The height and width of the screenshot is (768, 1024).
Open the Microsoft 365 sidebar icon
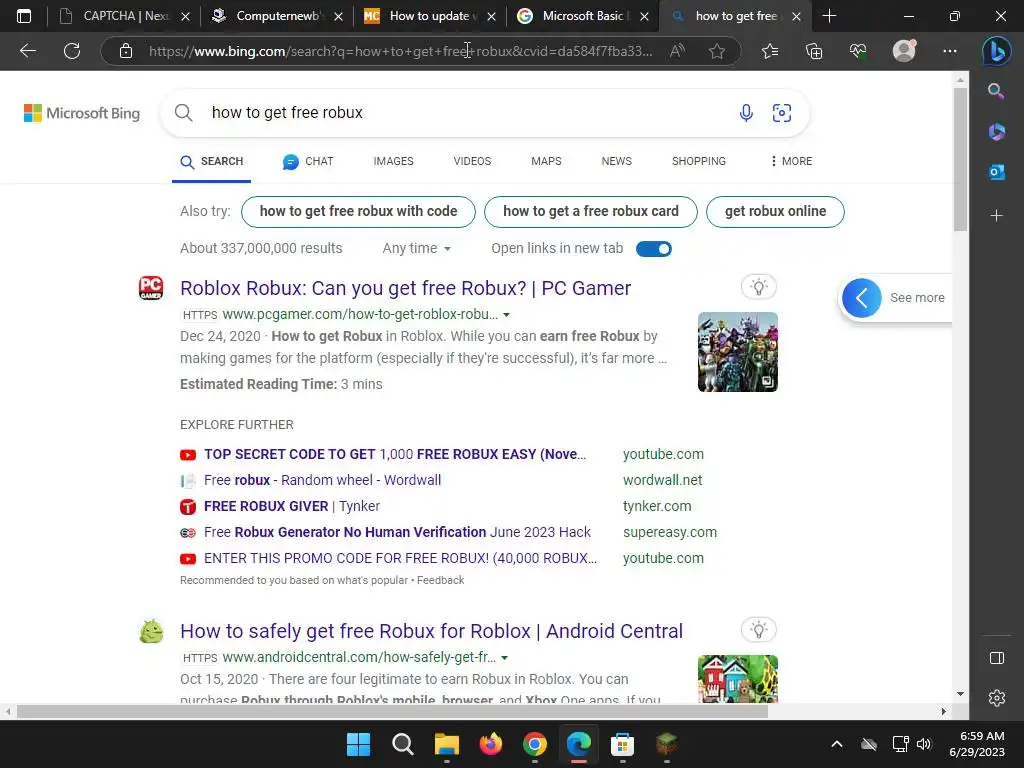[x=996, y=132]
